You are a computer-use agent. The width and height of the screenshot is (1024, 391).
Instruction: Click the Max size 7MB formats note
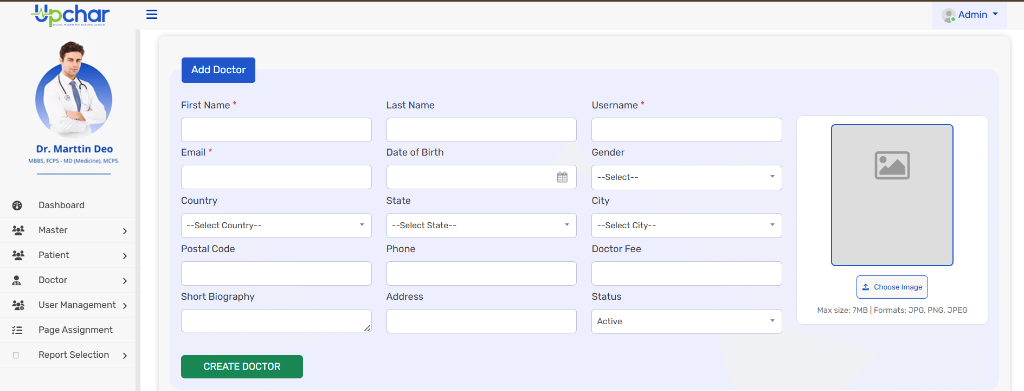892,310
